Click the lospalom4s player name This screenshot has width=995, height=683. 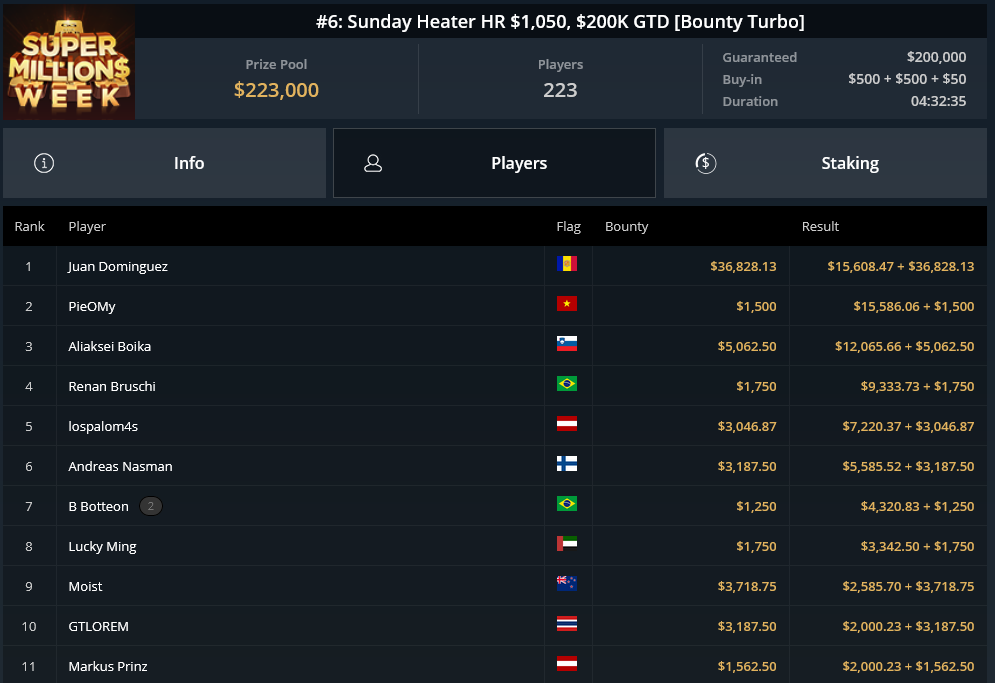[103, 427]
